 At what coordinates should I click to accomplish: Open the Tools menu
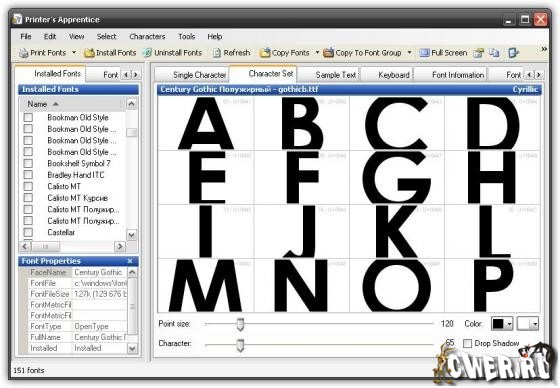click(186, 36)
